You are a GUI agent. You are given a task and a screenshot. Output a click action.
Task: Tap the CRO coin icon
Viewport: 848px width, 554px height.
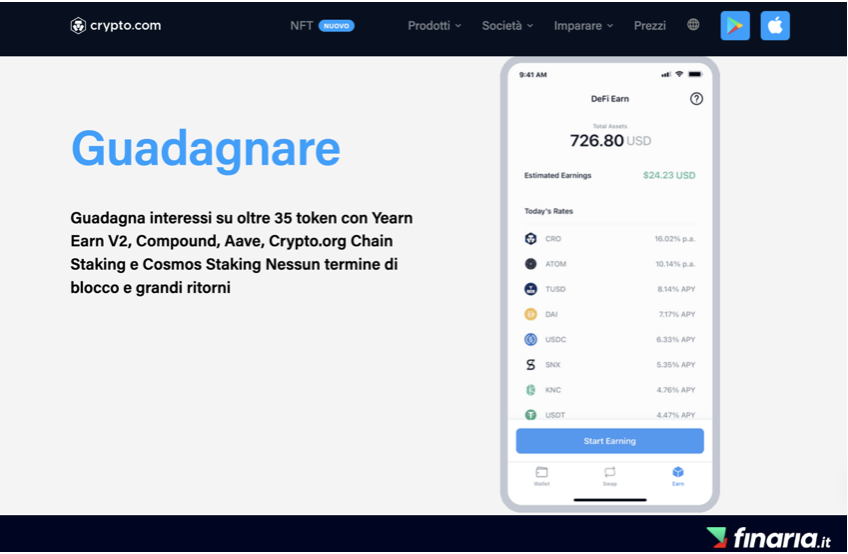click(531, 239)
